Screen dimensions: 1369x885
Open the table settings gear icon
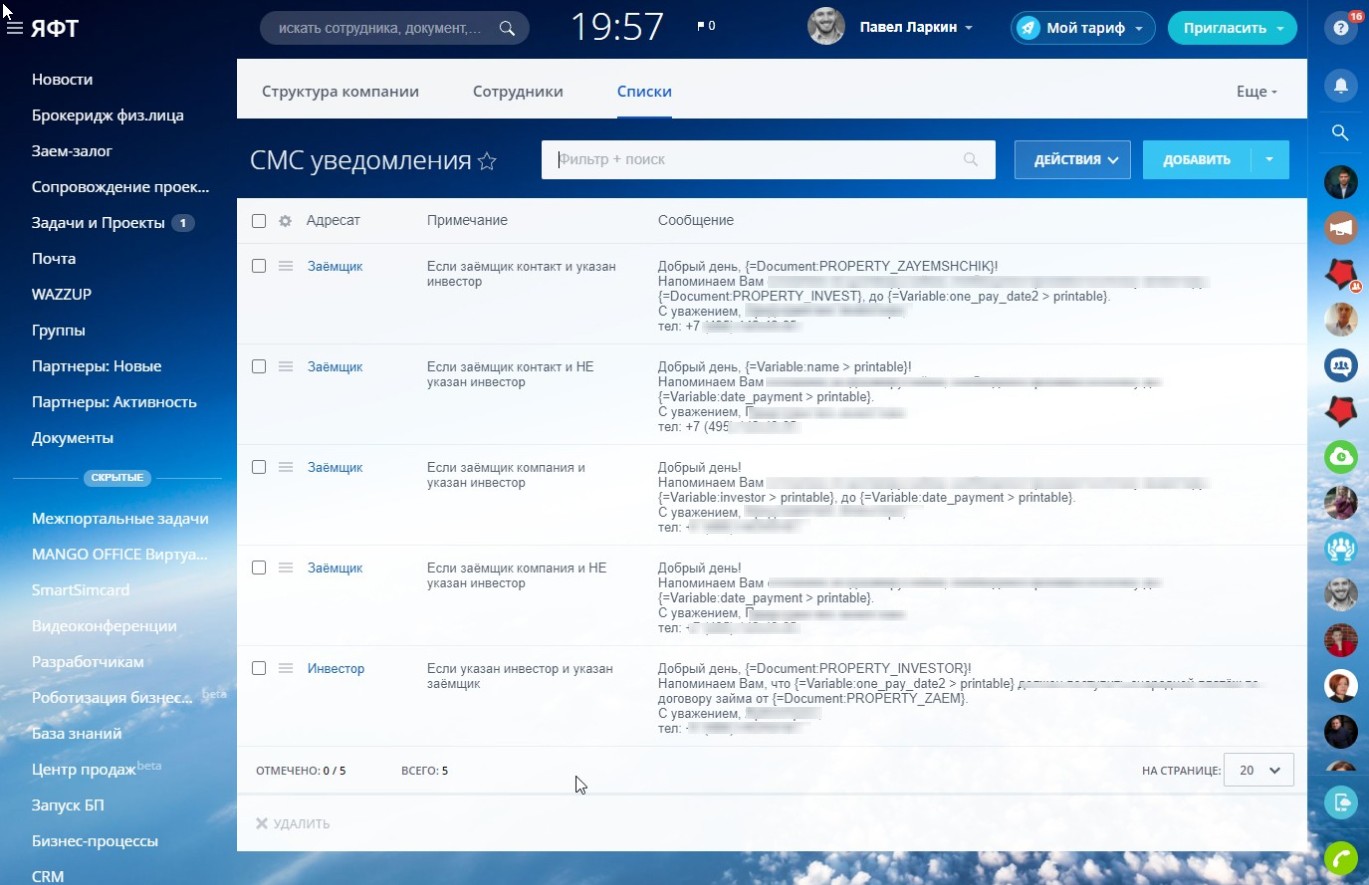[x=285, y=221]
